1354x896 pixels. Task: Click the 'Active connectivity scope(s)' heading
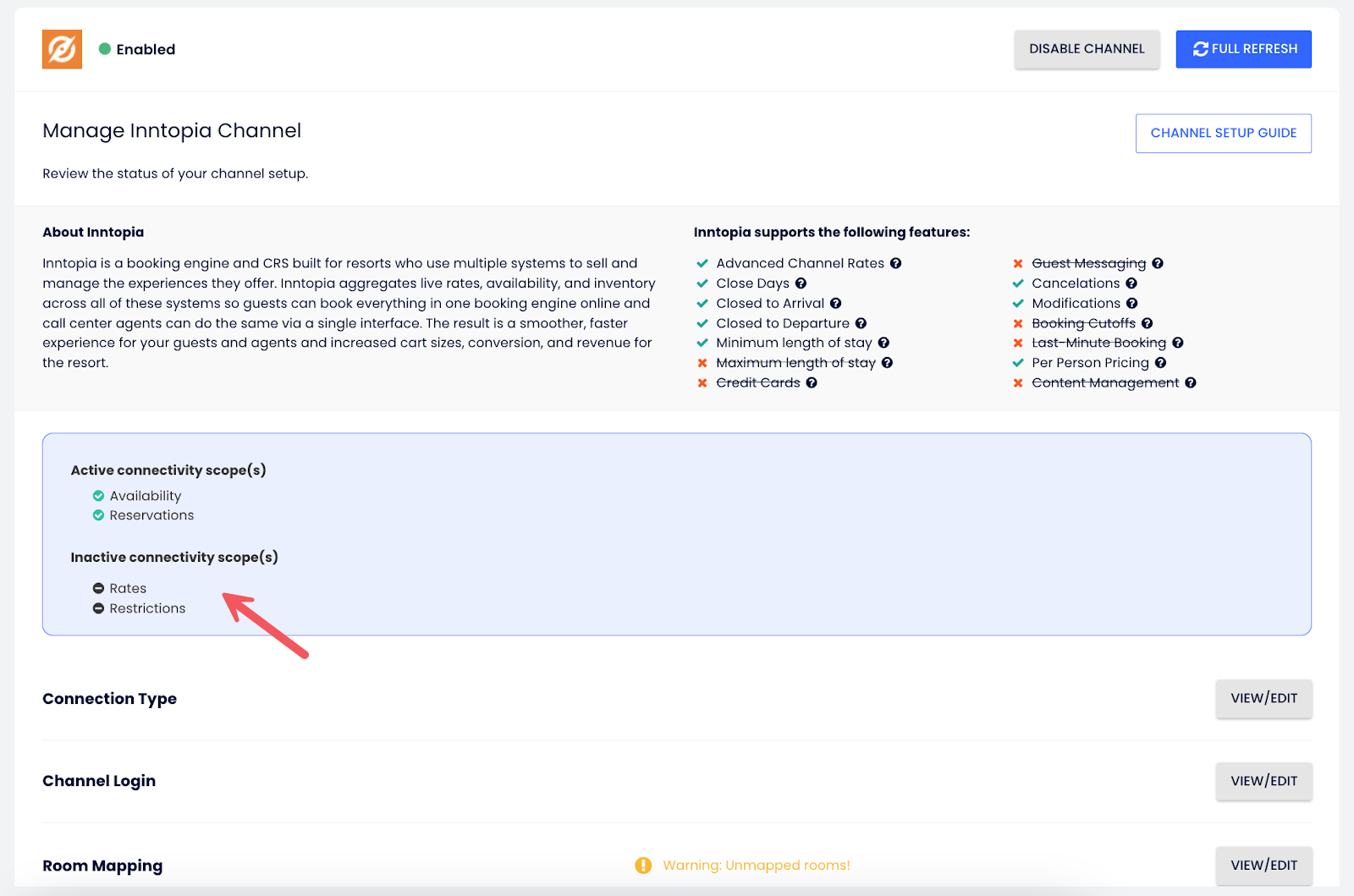168,470
